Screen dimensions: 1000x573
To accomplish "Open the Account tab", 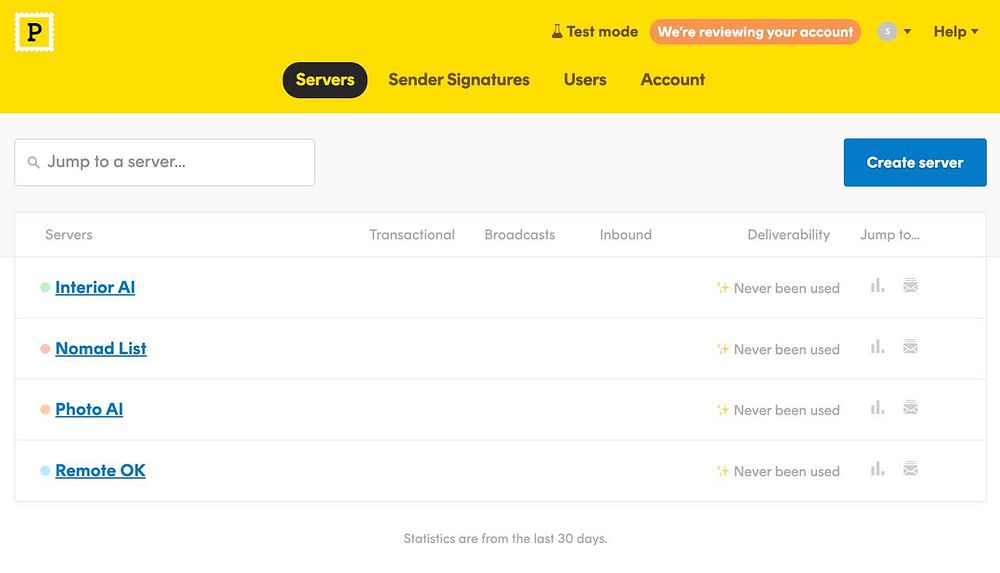I will [673, 80].
